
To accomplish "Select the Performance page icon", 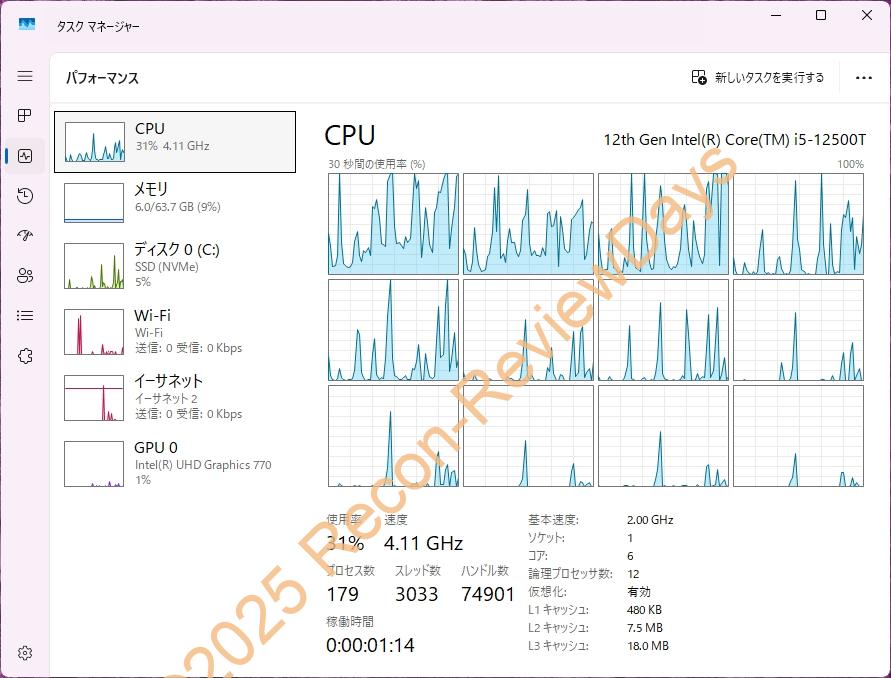I will 25,156.
